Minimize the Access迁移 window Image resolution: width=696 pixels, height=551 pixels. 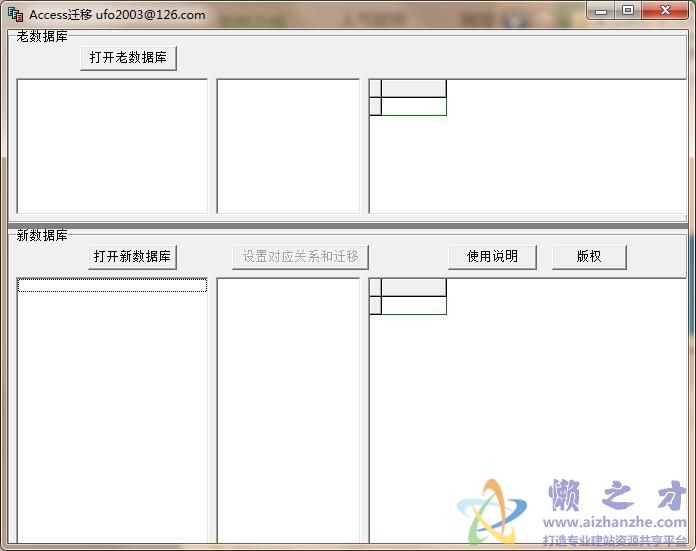[601, 11]
